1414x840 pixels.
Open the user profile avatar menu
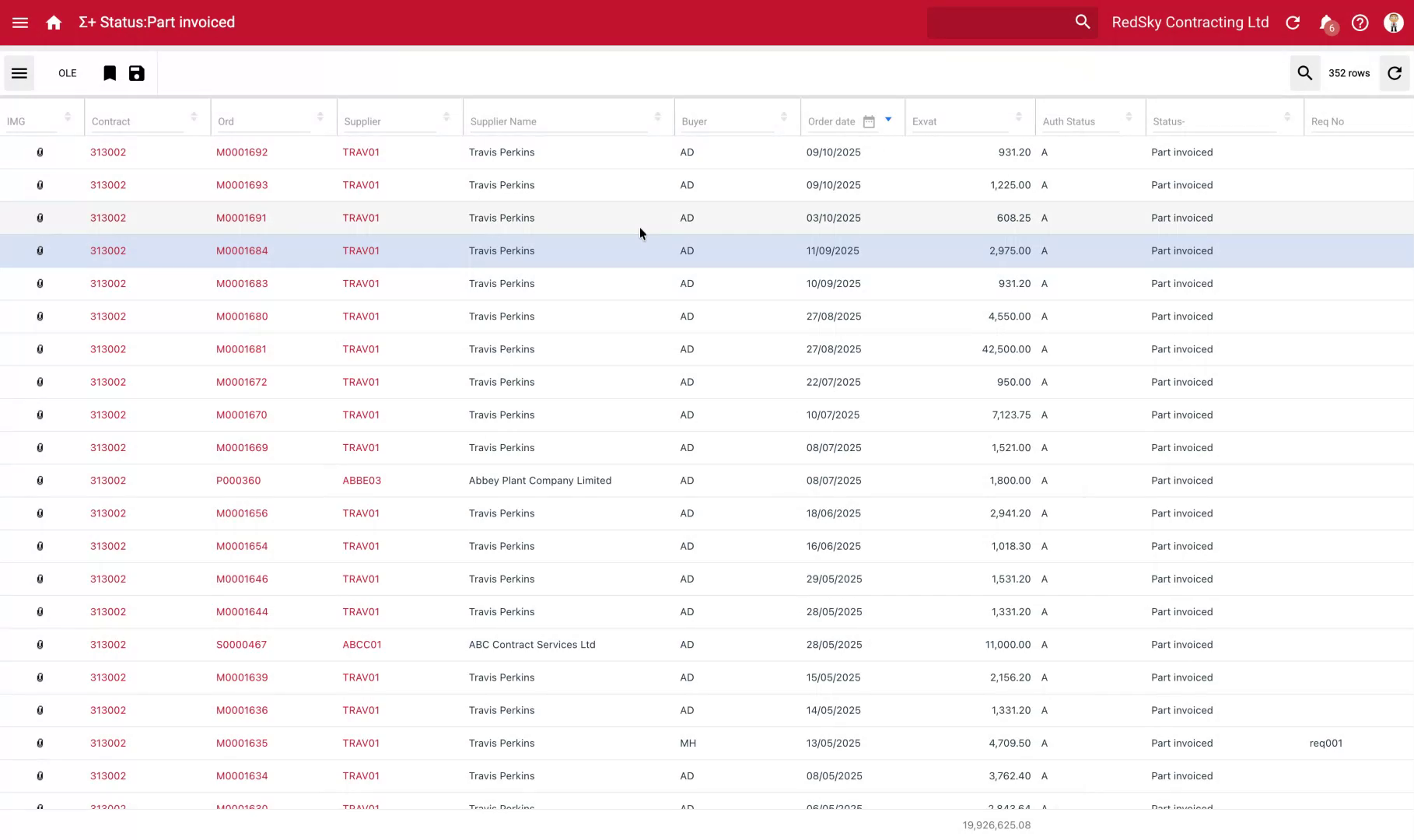point(1392,22)
